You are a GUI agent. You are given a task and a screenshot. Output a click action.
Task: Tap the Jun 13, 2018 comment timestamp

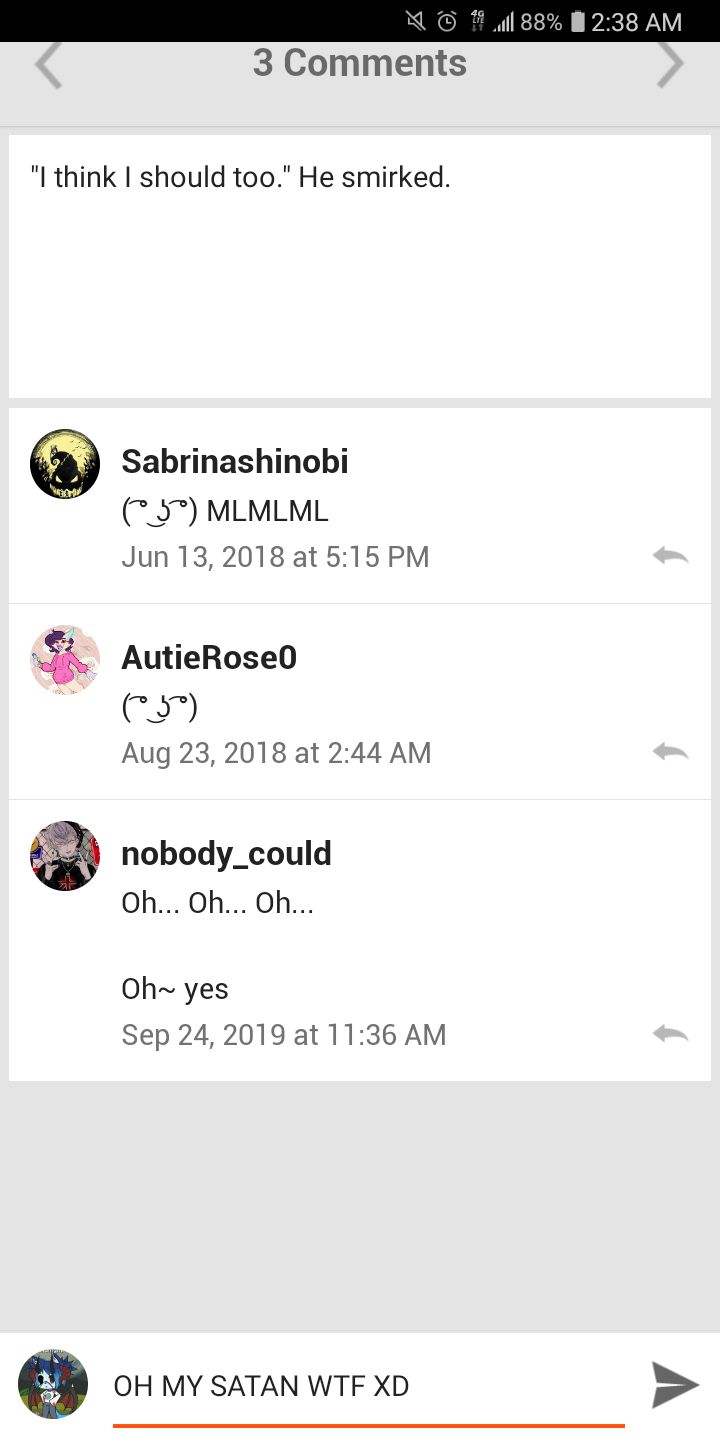tap(275, 557)
